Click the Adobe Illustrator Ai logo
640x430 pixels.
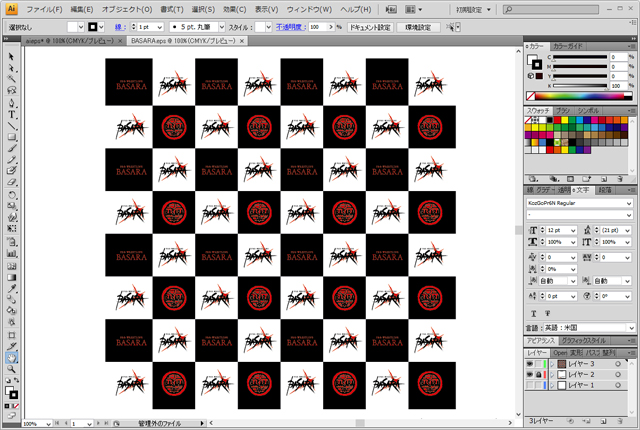click(x=11, y=9)
